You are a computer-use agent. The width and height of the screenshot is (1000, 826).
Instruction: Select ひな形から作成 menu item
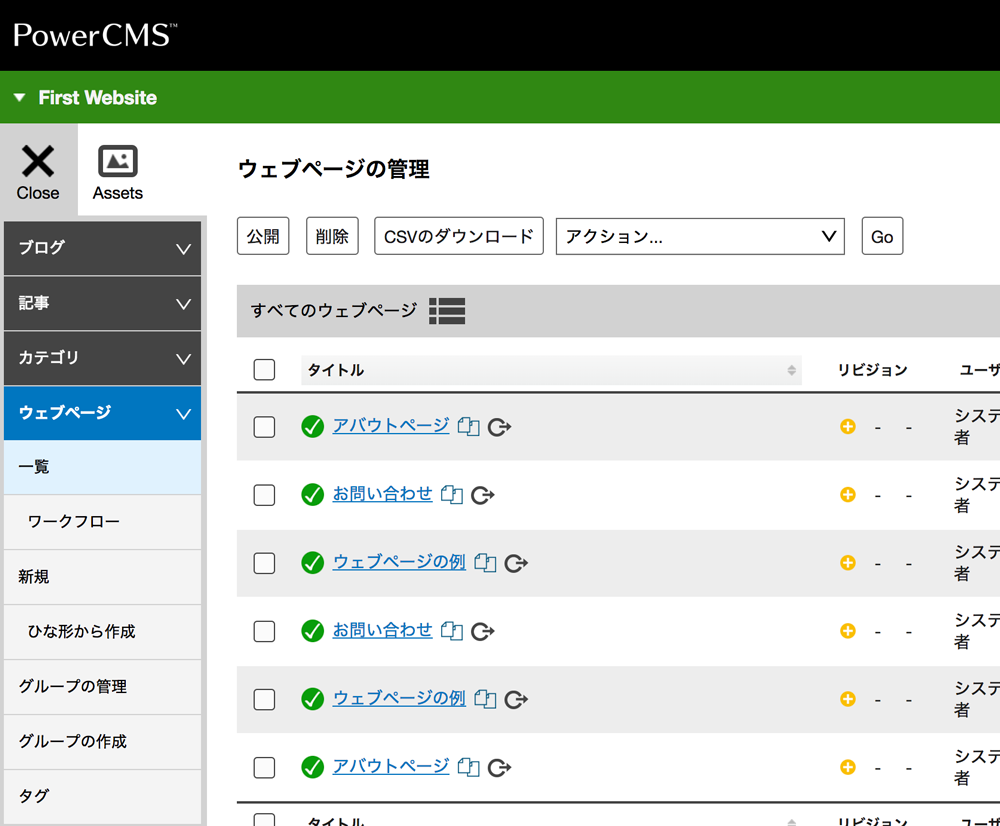pyautogui.click(x=81, y=632)
